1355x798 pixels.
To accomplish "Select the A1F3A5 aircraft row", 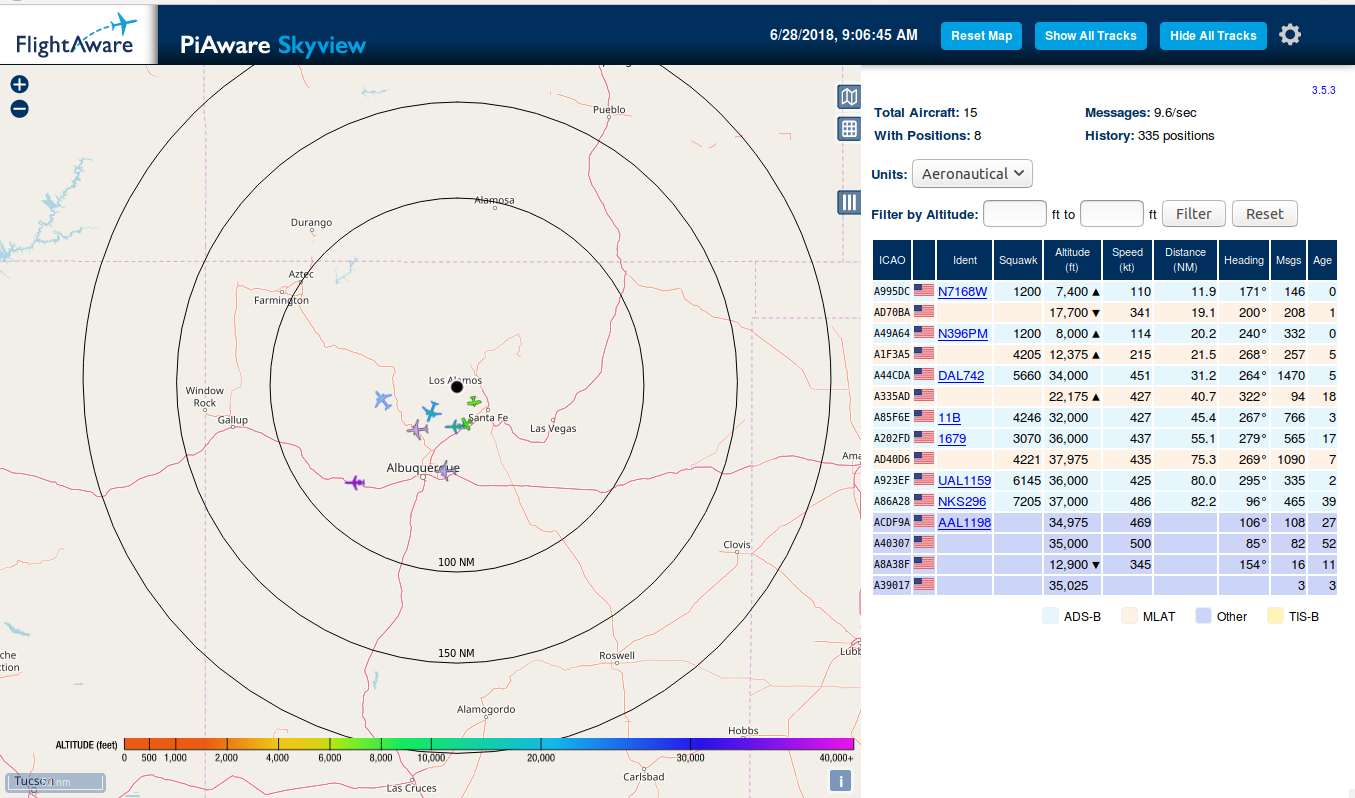I will pos(1105,354).
